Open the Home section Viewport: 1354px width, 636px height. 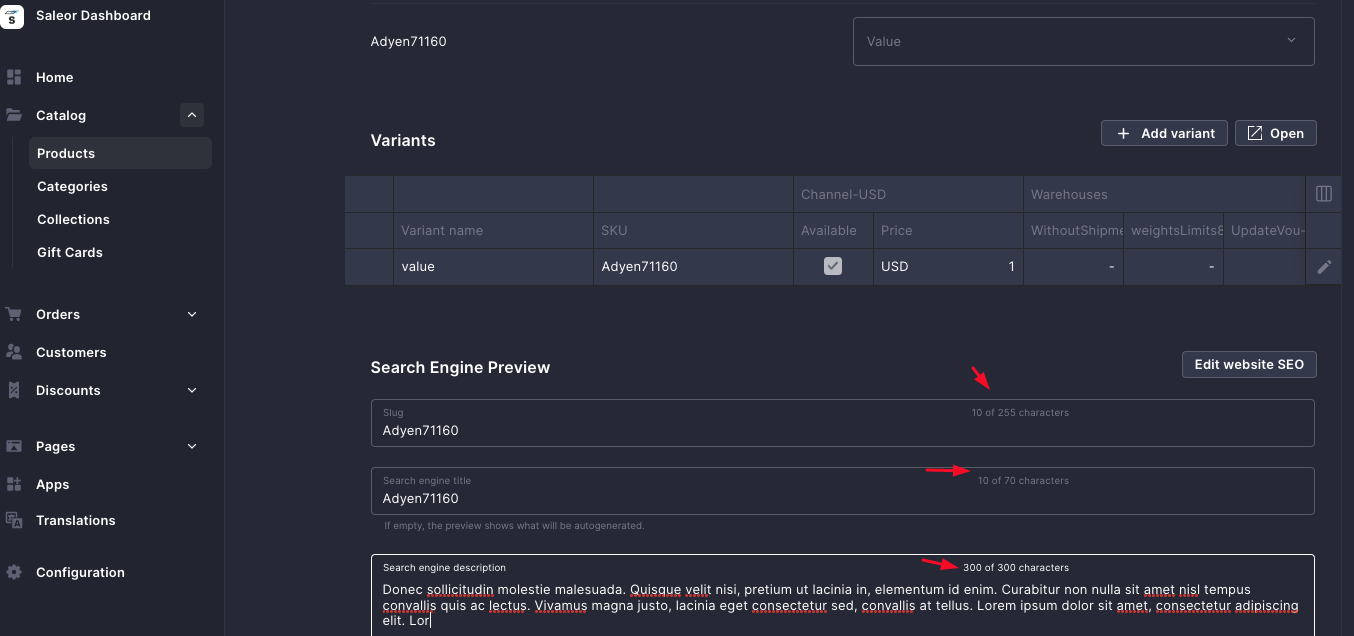coord(54,77)
